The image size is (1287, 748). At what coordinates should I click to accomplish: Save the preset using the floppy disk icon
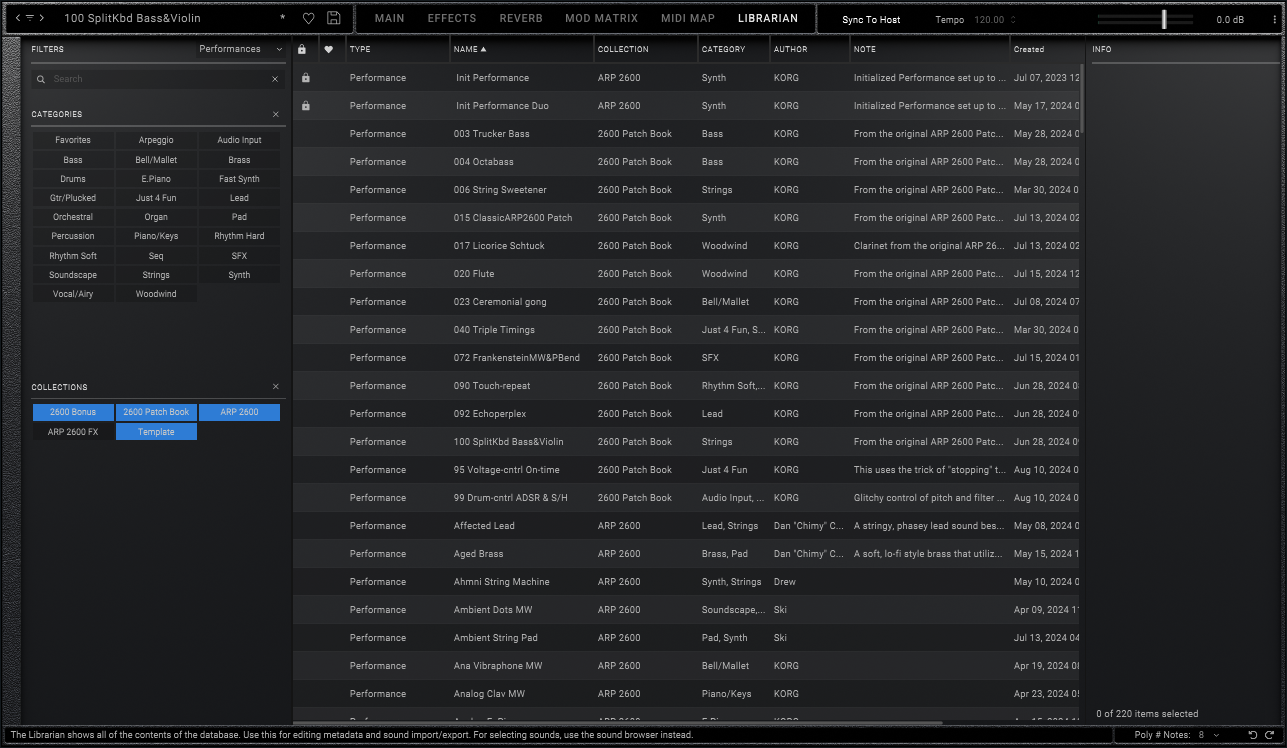pyautogui.click(x=334, y=18)
